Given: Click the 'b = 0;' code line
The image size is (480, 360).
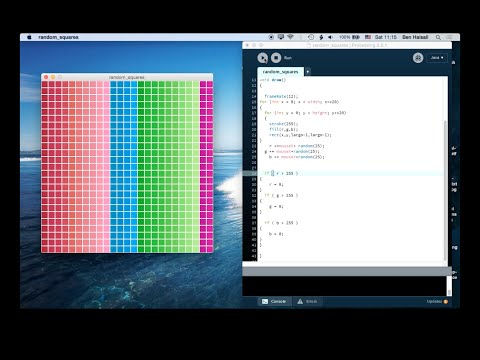Looking at the screenshot, I should coord(276,234).
